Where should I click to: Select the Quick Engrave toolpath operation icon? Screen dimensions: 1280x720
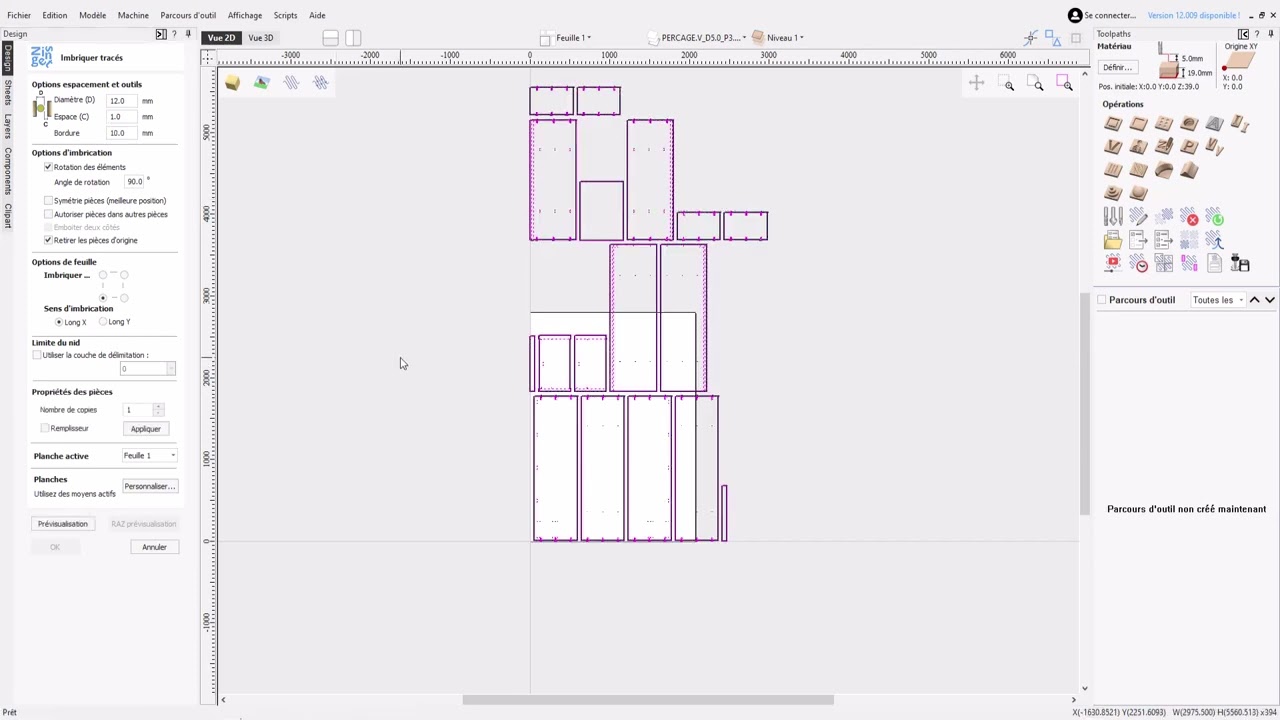pos(1164,146)
